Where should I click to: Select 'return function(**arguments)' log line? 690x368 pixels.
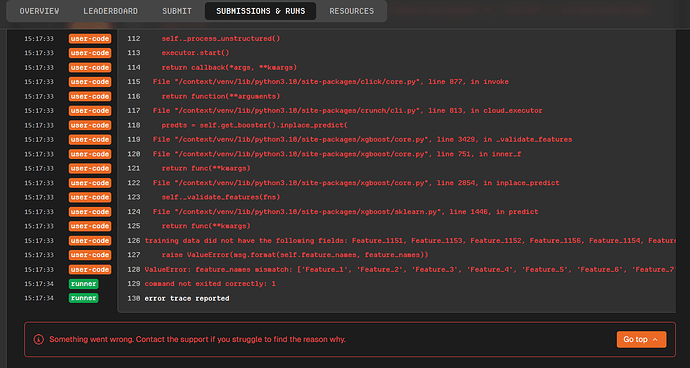[220, 96]
